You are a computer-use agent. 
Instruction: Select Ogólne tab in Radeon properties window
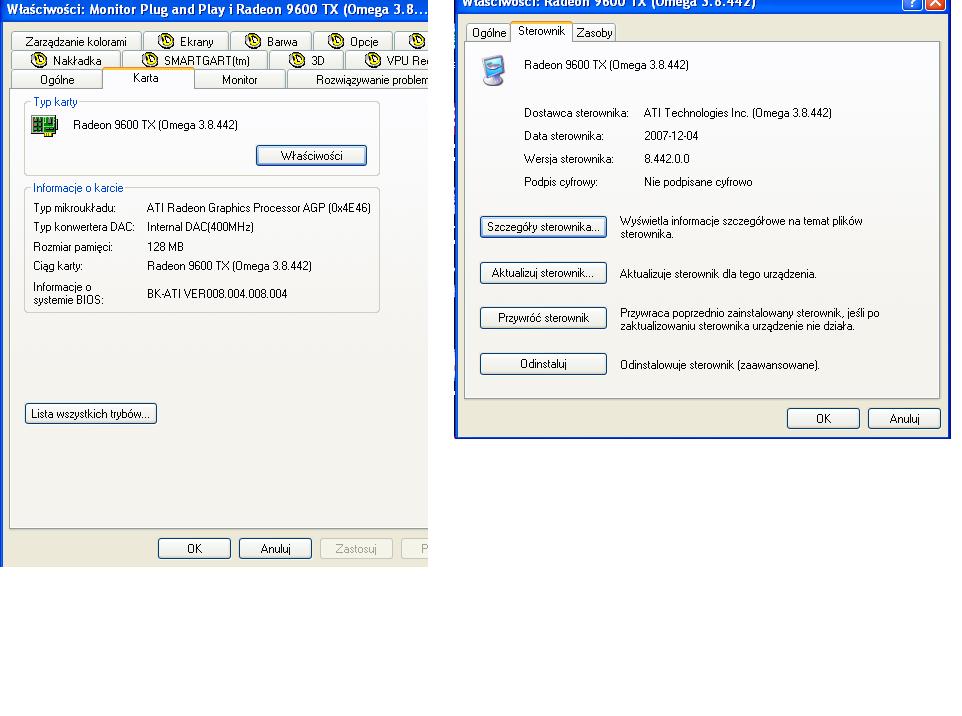488,33
